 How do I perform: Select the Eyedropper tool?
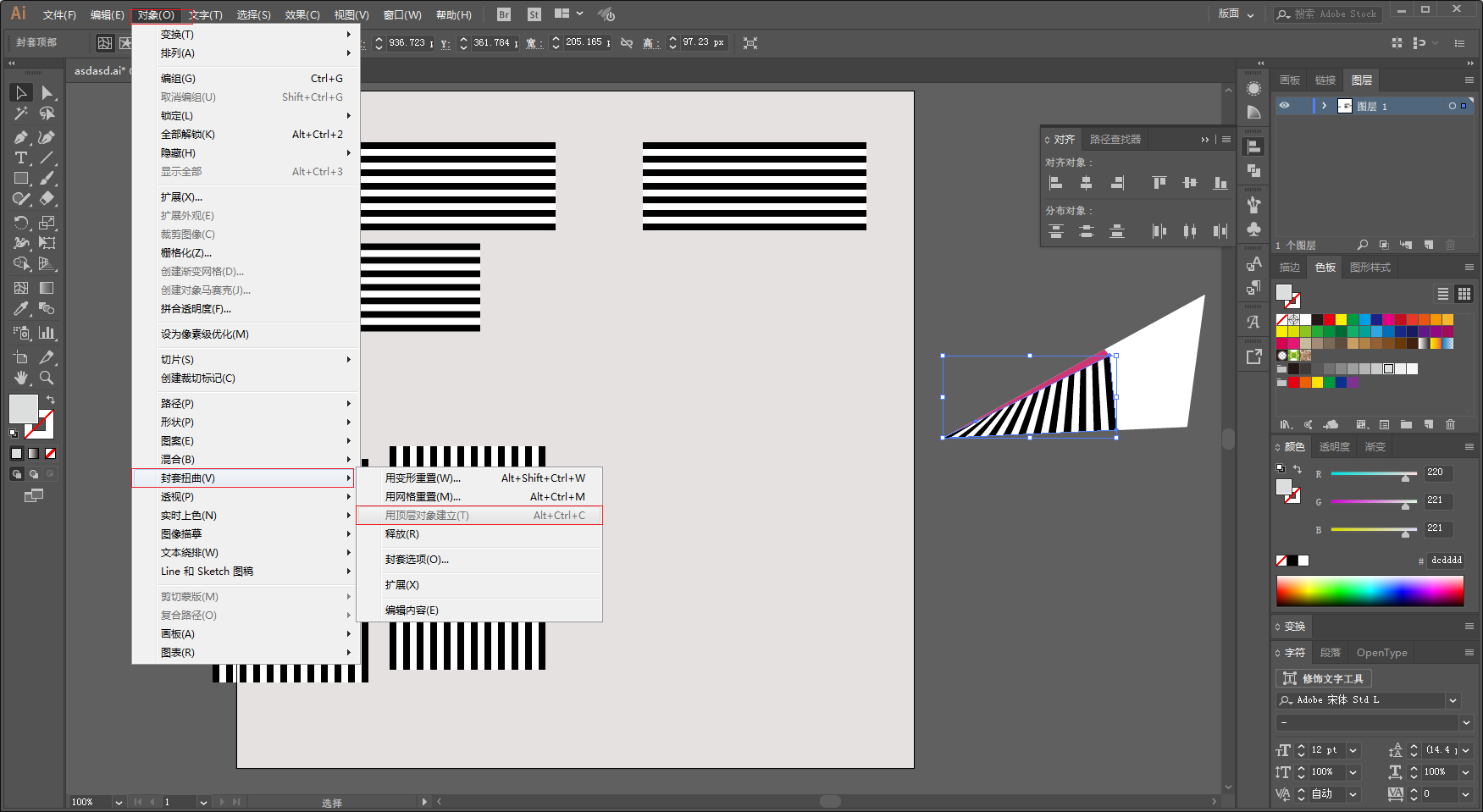click(21, 309)
